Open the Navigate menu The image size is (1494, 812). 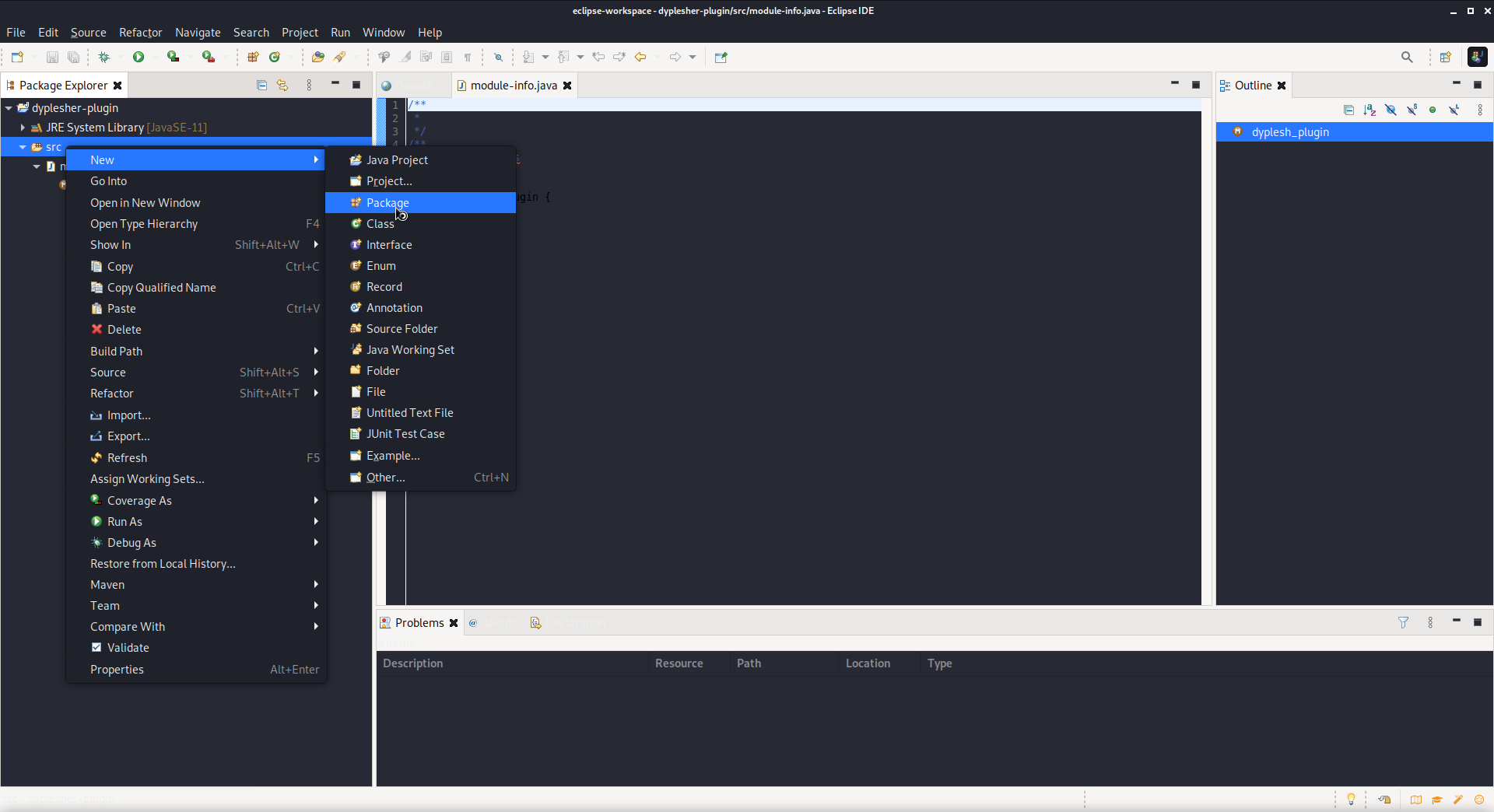[198, 33]
